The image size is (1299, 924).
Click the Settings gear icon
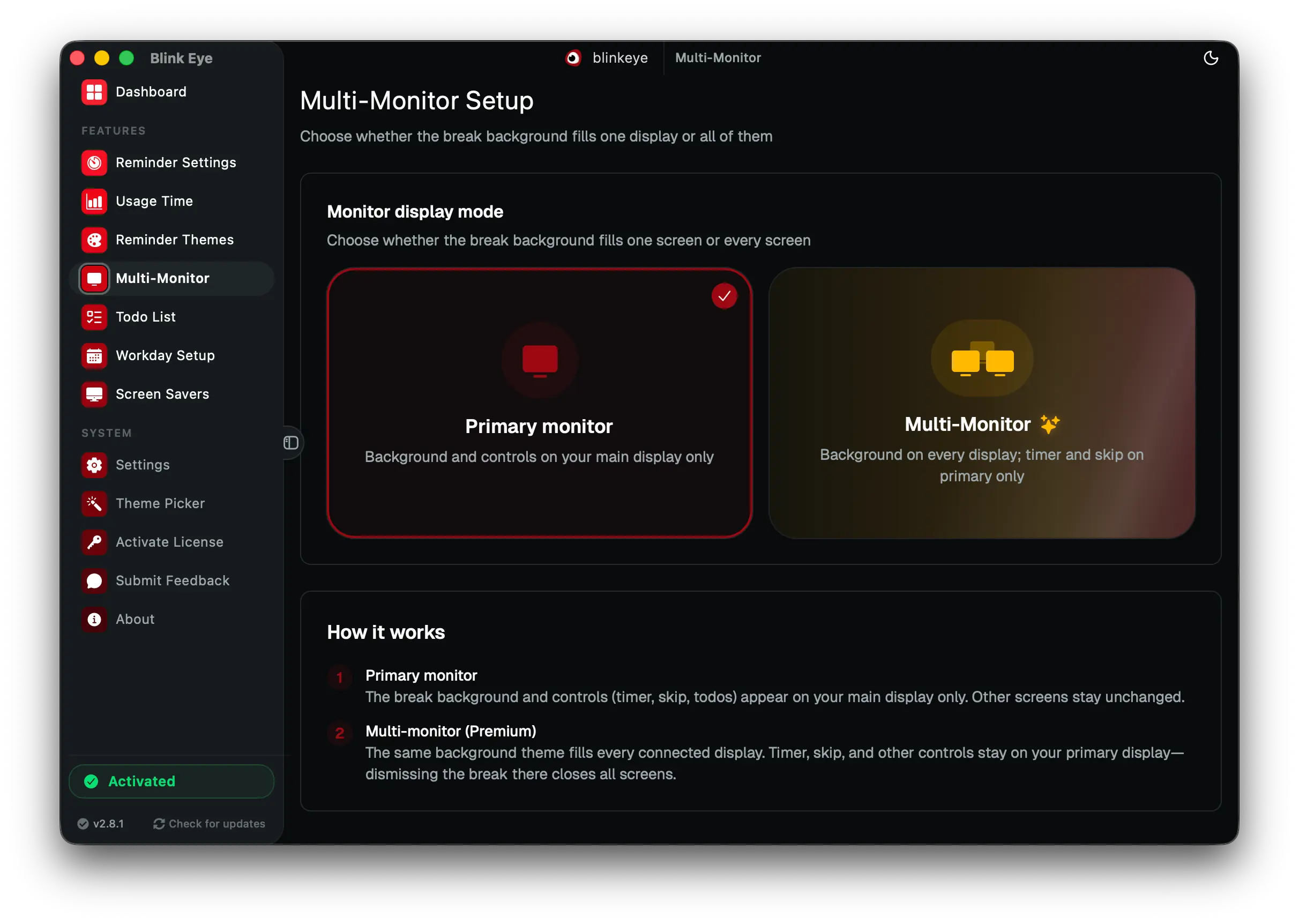(x=94, y=465)
